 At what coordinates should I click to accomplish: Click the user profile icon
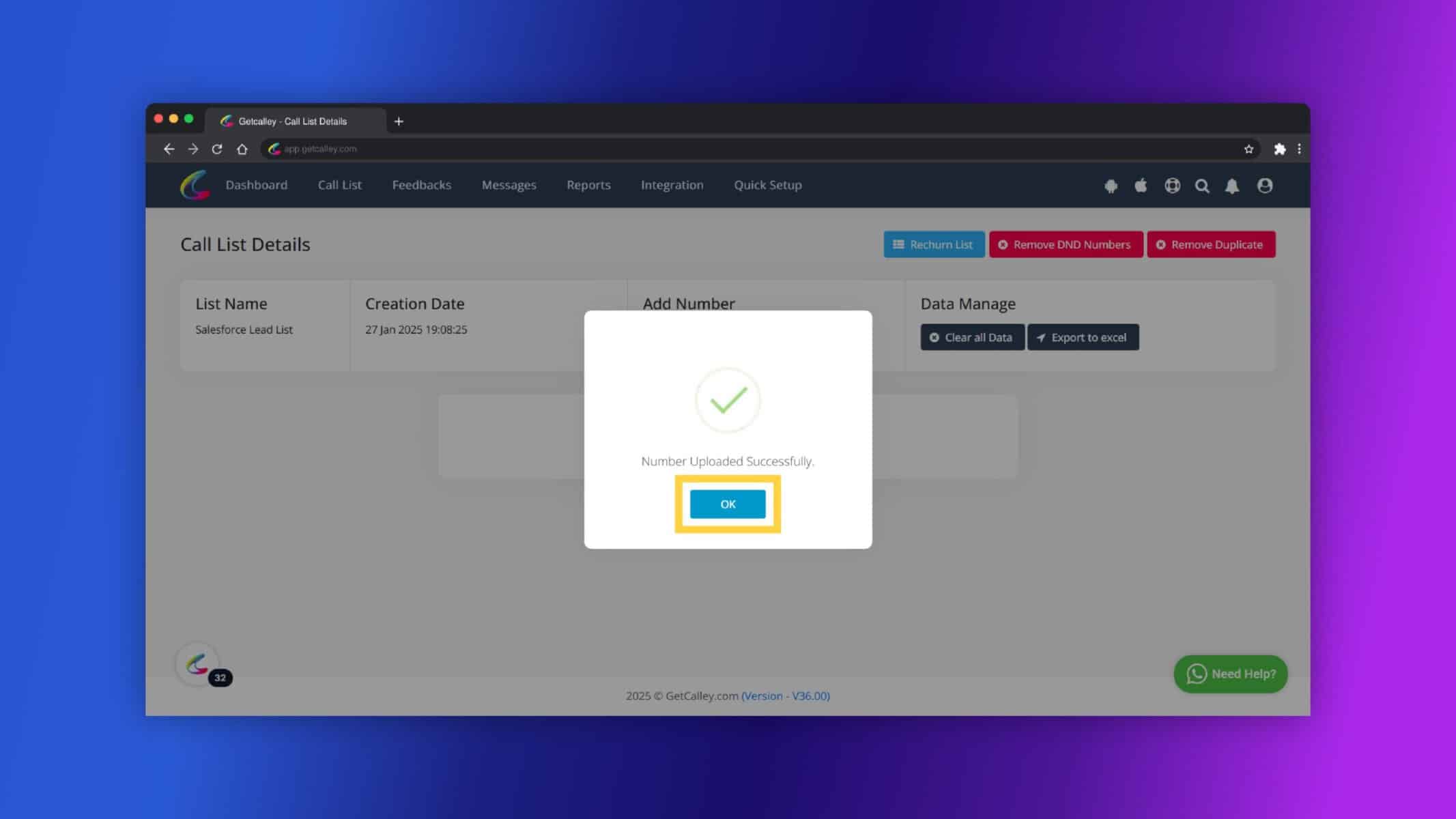[x=1265, y=185]
